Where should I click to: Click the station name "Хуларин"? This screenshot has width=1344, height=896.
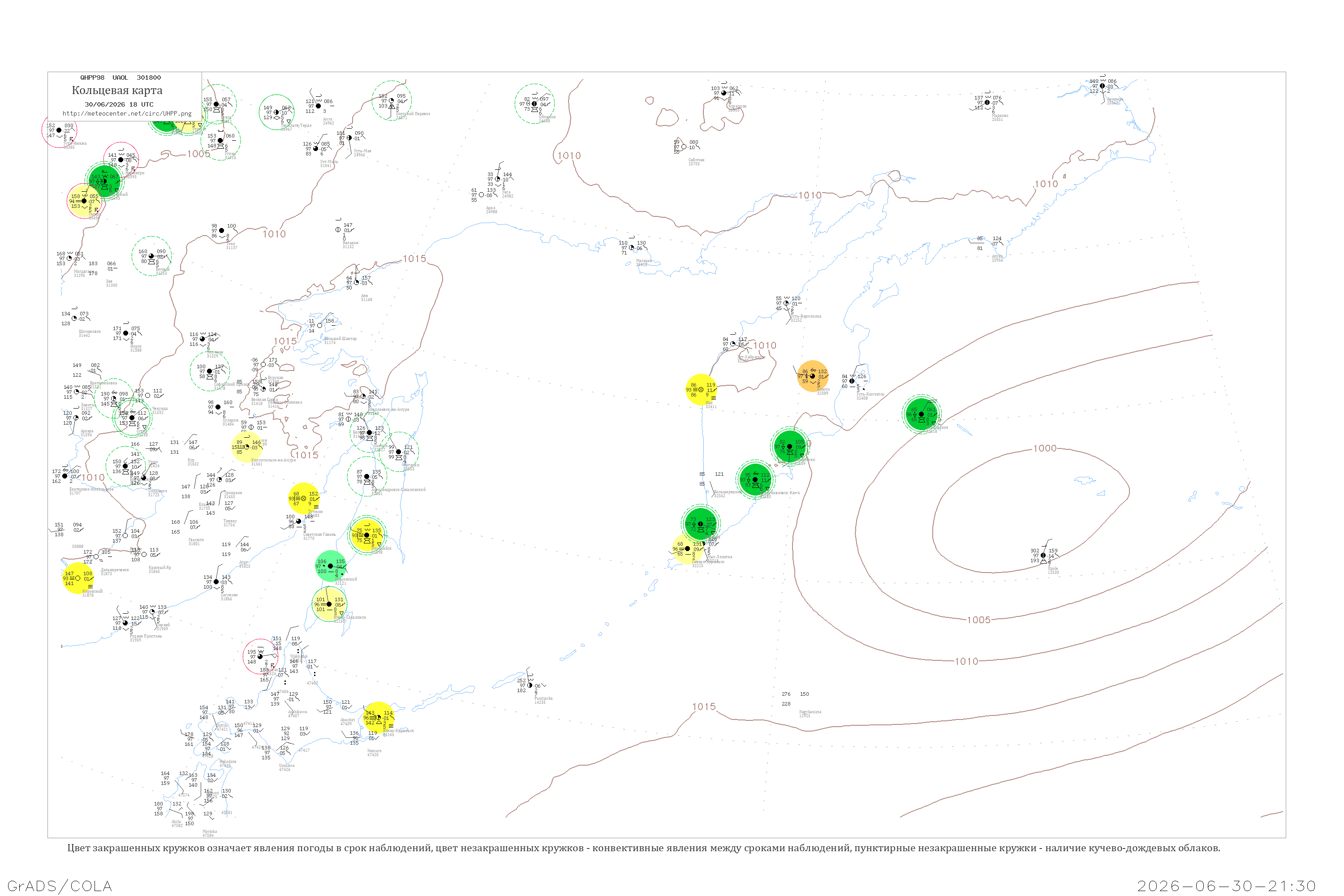[230, 420]
